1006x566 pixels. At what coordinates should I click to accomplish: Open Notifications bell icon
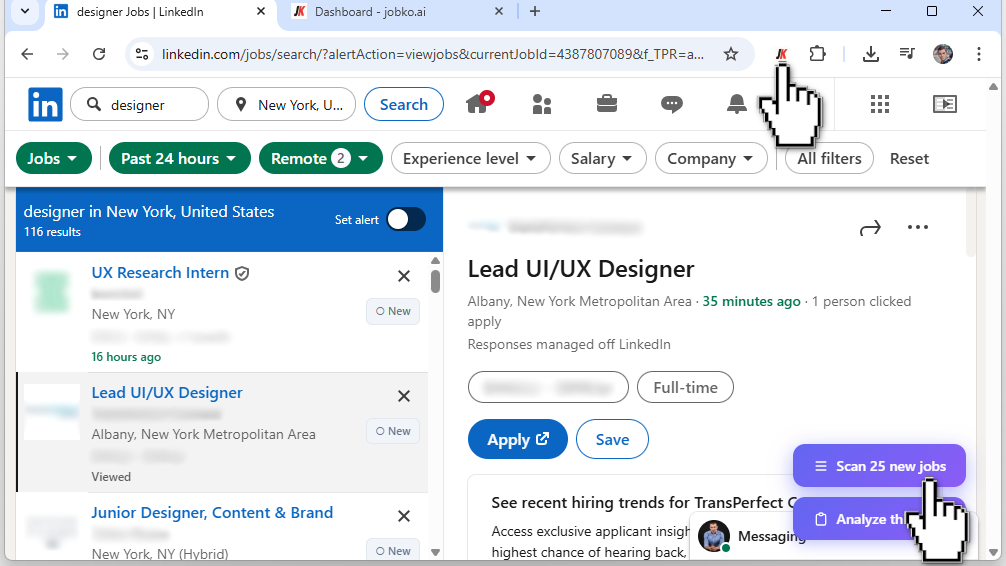737,104
